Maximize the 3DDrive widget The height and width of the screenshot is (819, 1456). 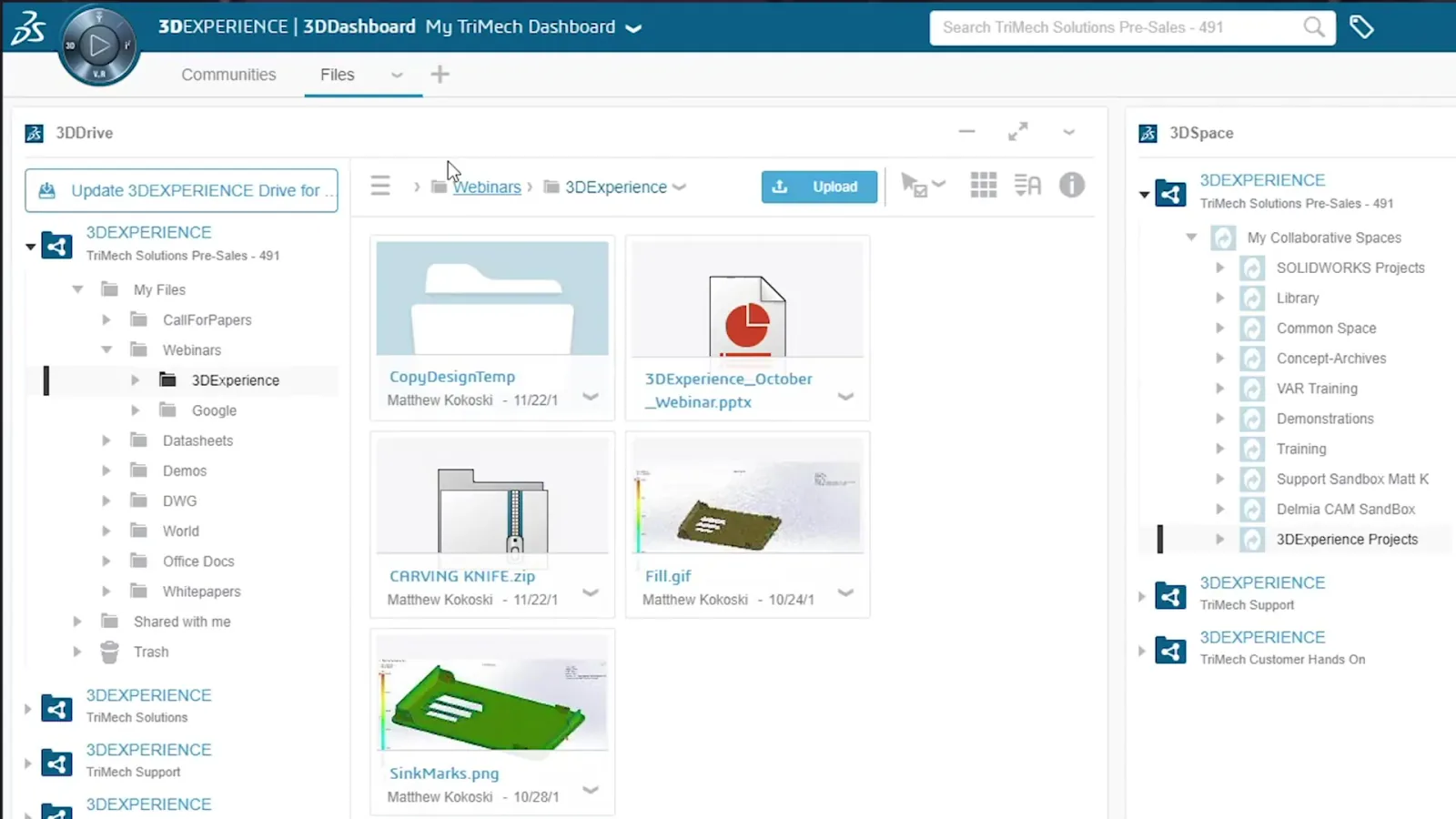click(x=1018, y=132)
